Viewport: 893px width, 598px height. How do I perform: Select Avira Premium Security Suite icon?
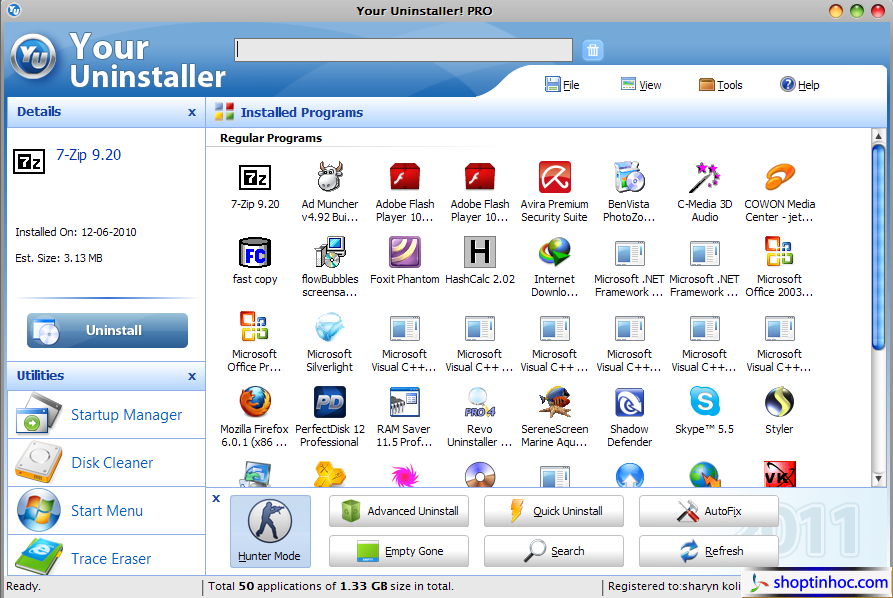554,177
